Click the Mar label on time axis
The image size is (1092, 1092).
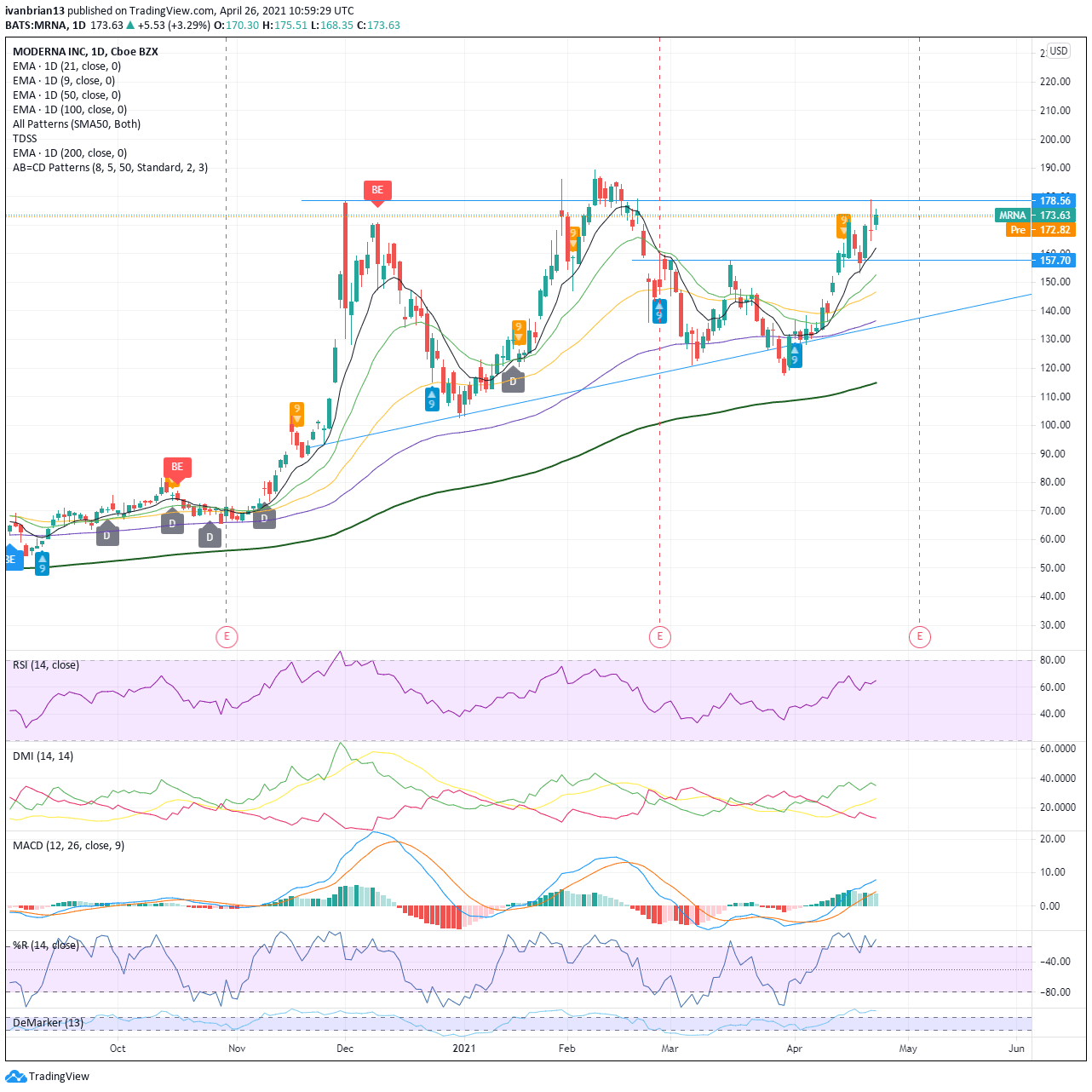670,1049
